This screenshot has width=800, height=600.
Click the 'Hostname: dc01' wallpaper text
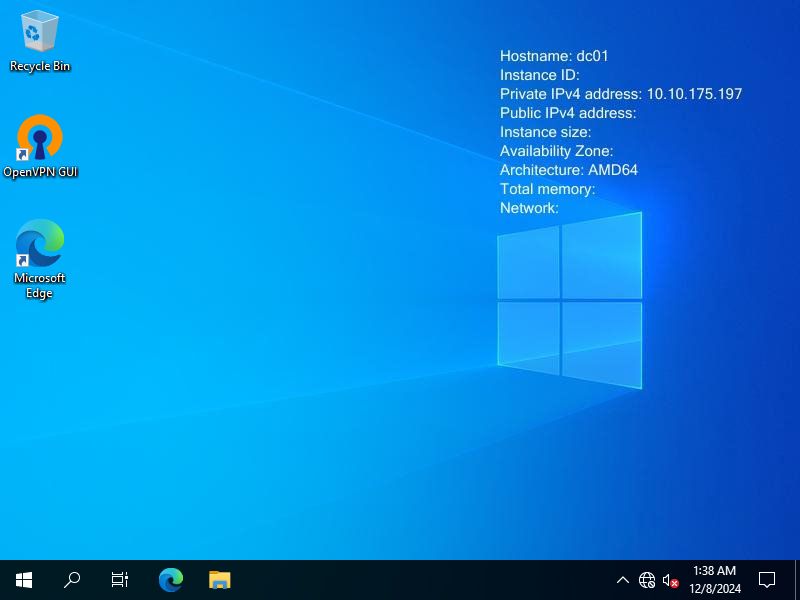(554, 56)
